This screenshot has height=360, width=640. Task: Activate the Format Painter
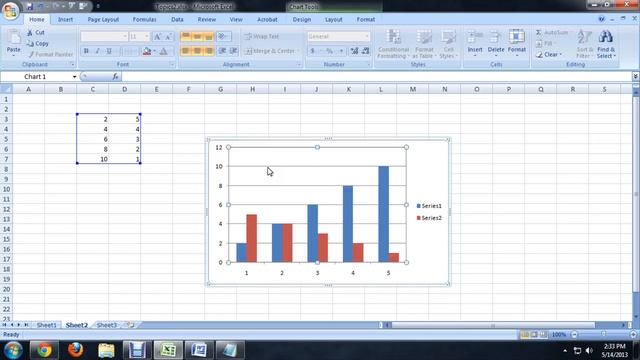point(50,54)
